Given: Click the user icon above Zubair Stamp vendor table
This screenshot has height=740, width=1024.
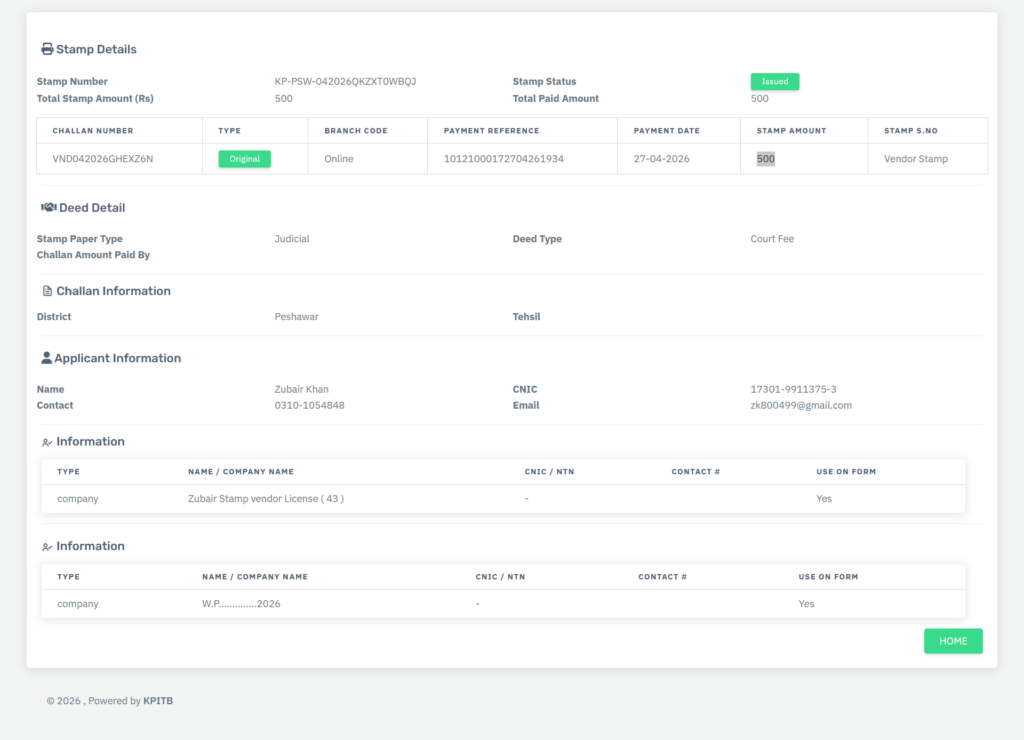Looking at the screenshot, I should click(47, 442).
